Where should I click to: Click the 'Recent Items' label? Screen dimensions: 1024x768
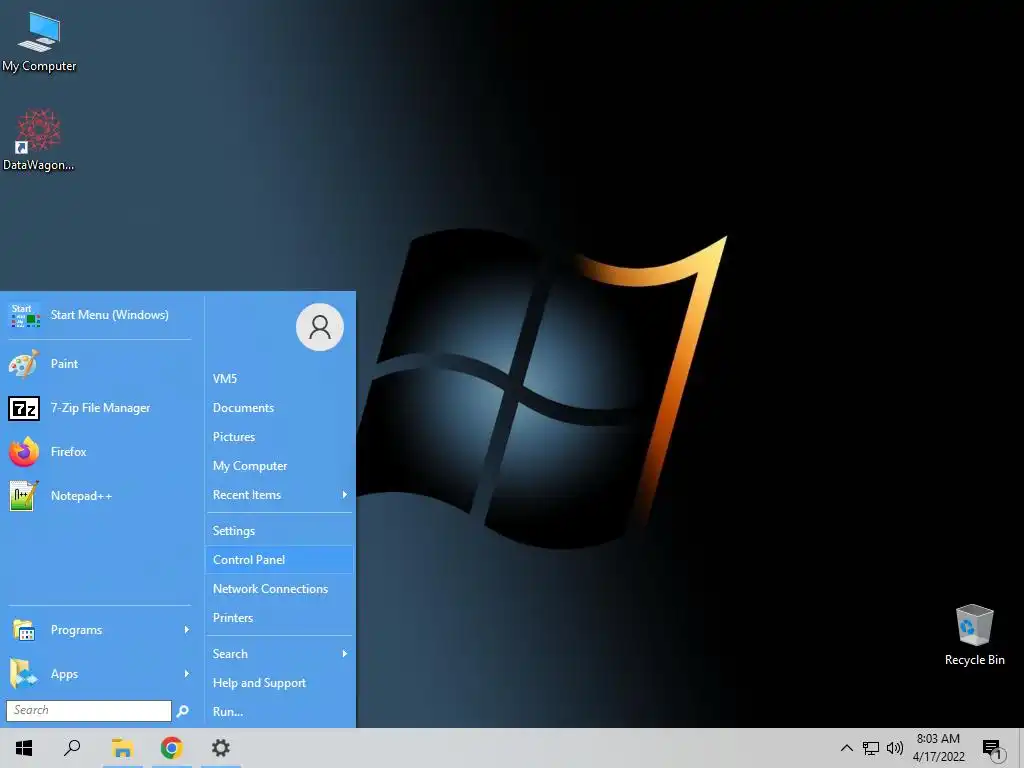pos(247,495)
